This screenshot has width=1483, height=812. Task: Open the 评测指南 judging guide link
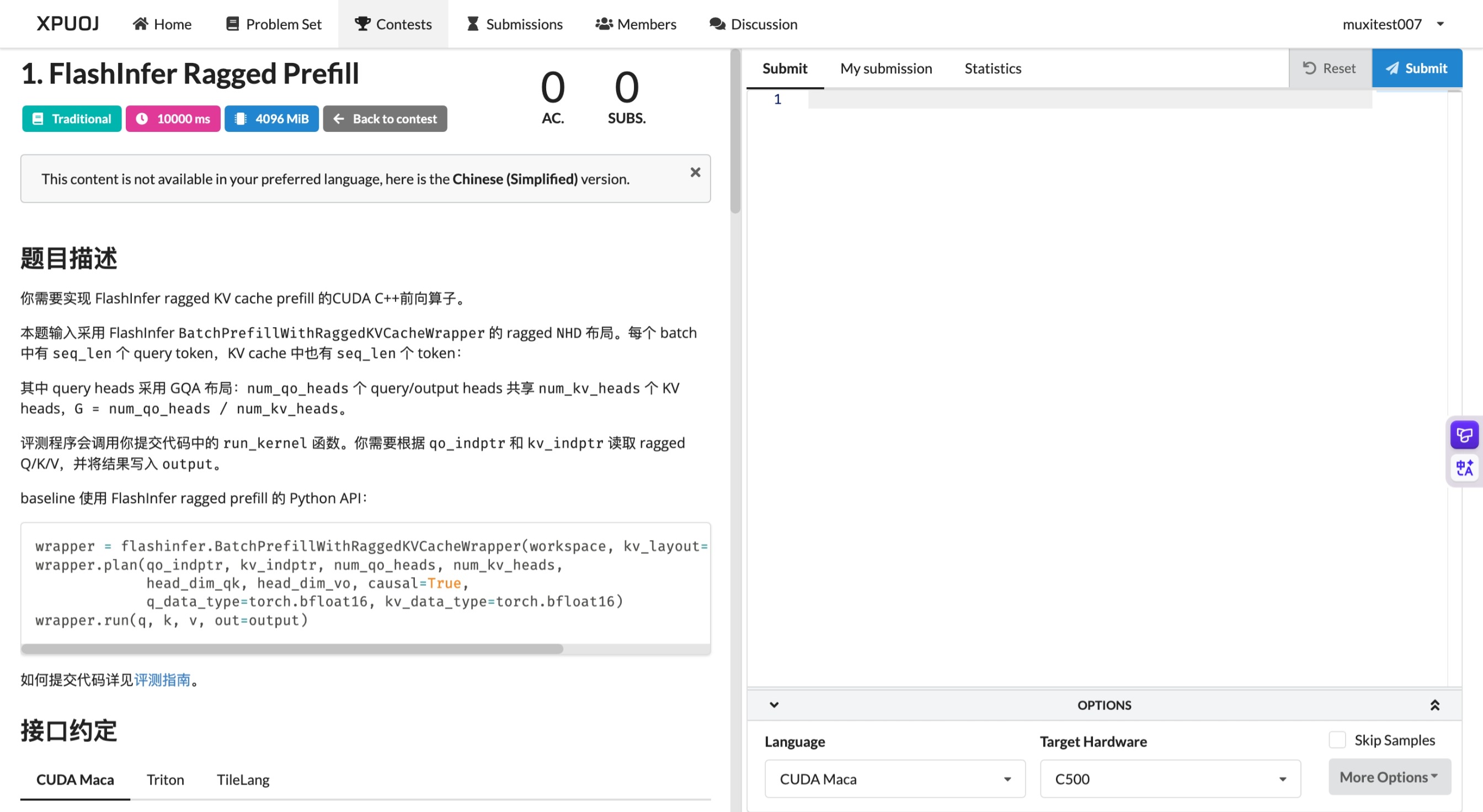pyautogui.click(x=162, y=680)
